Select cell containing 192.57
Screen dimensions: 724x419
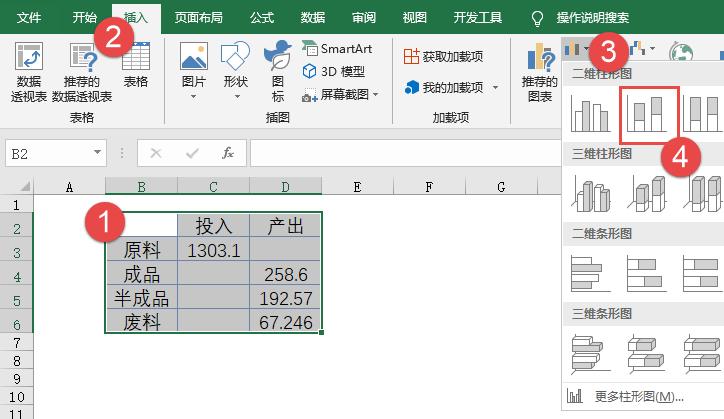tap(285, 298)
